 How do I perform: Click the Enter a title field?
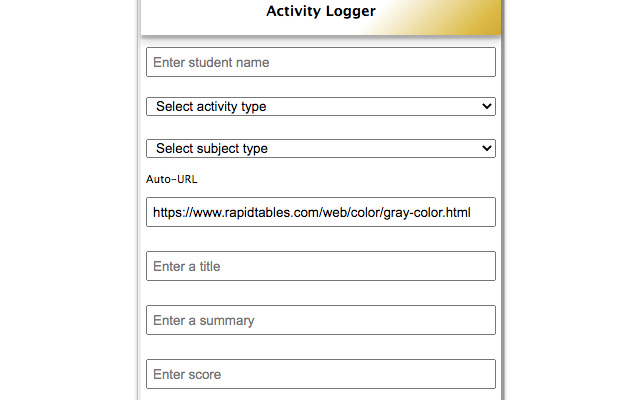(320, 266)
